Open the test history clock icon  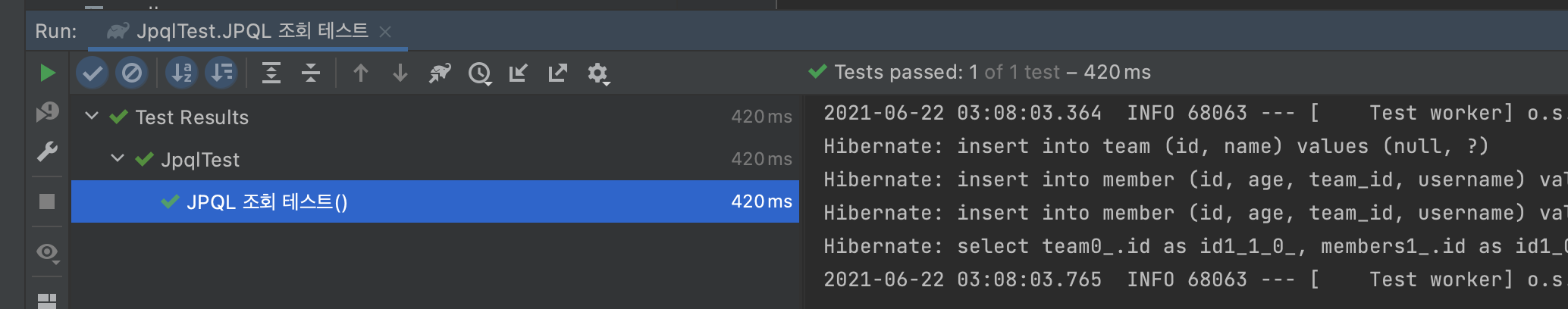[480, 73]
